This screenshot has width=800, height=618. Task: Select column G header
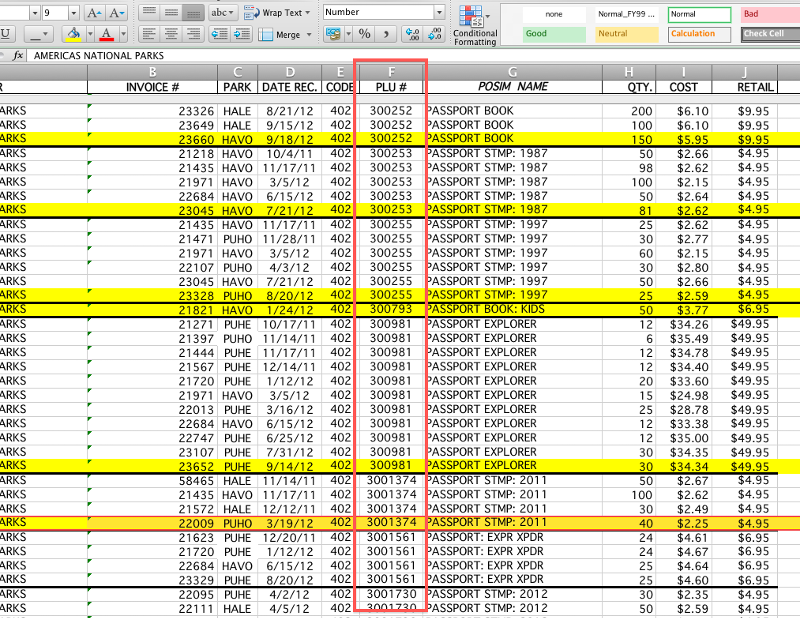pyautogui.click(x=513, y=72)
